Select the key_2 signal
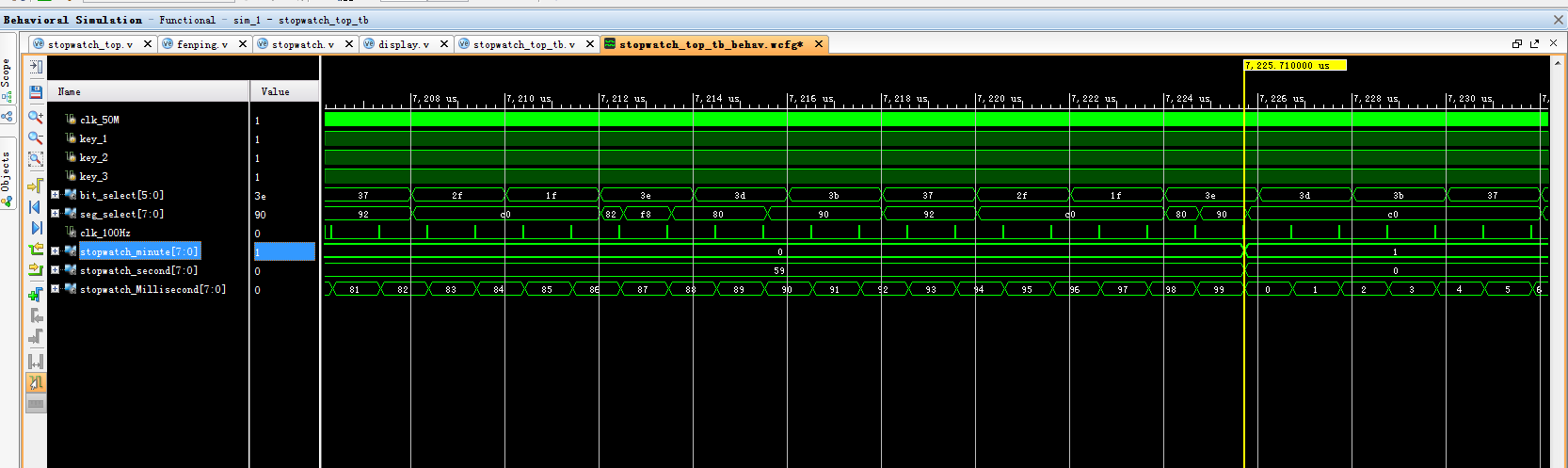 coord(93,157)
